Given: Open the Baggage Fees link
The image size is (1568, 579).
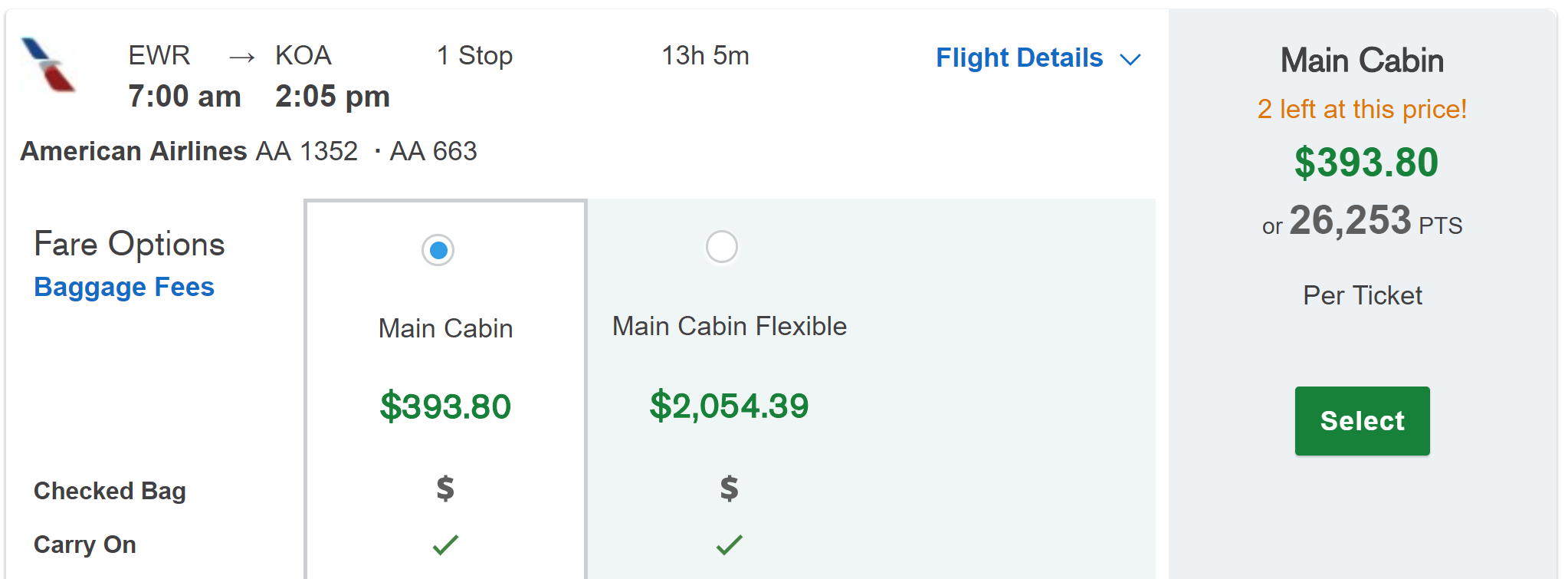Looking at the screenshot, I should click(124, 287).
